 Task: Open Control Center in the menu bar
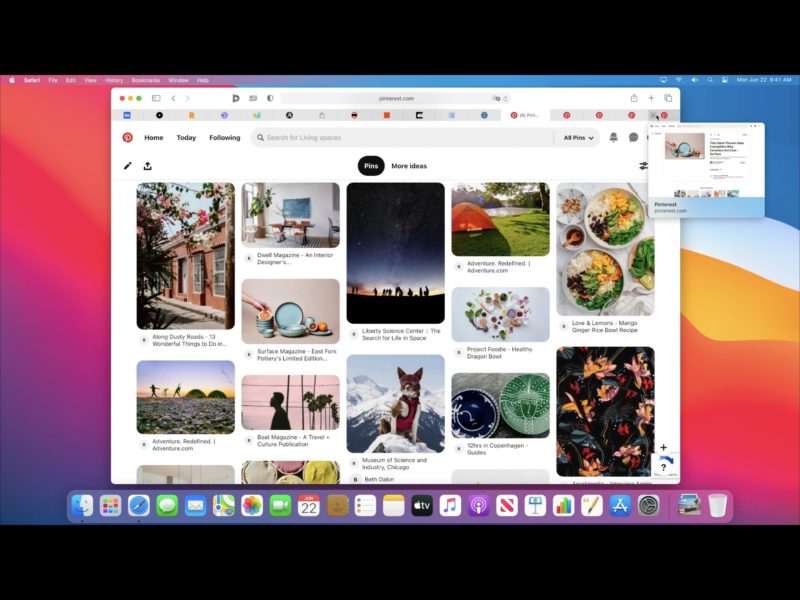coord(725,80)
